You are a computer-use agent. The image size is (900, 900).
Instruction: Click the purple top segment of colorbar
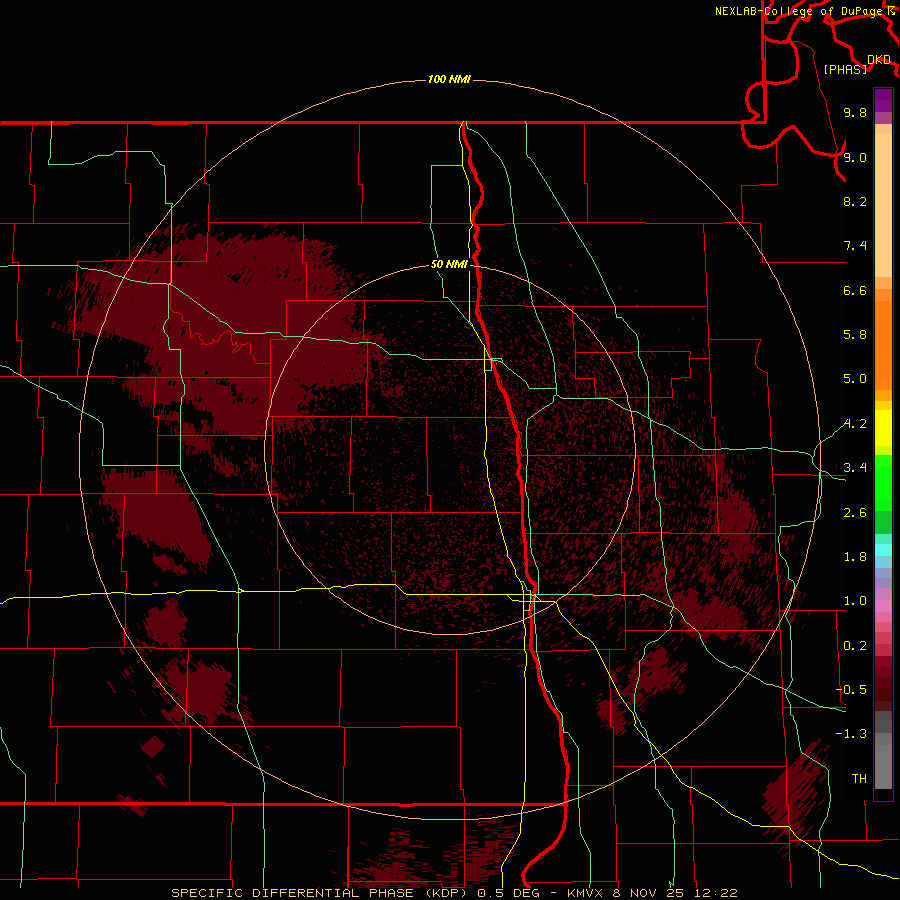883,100
